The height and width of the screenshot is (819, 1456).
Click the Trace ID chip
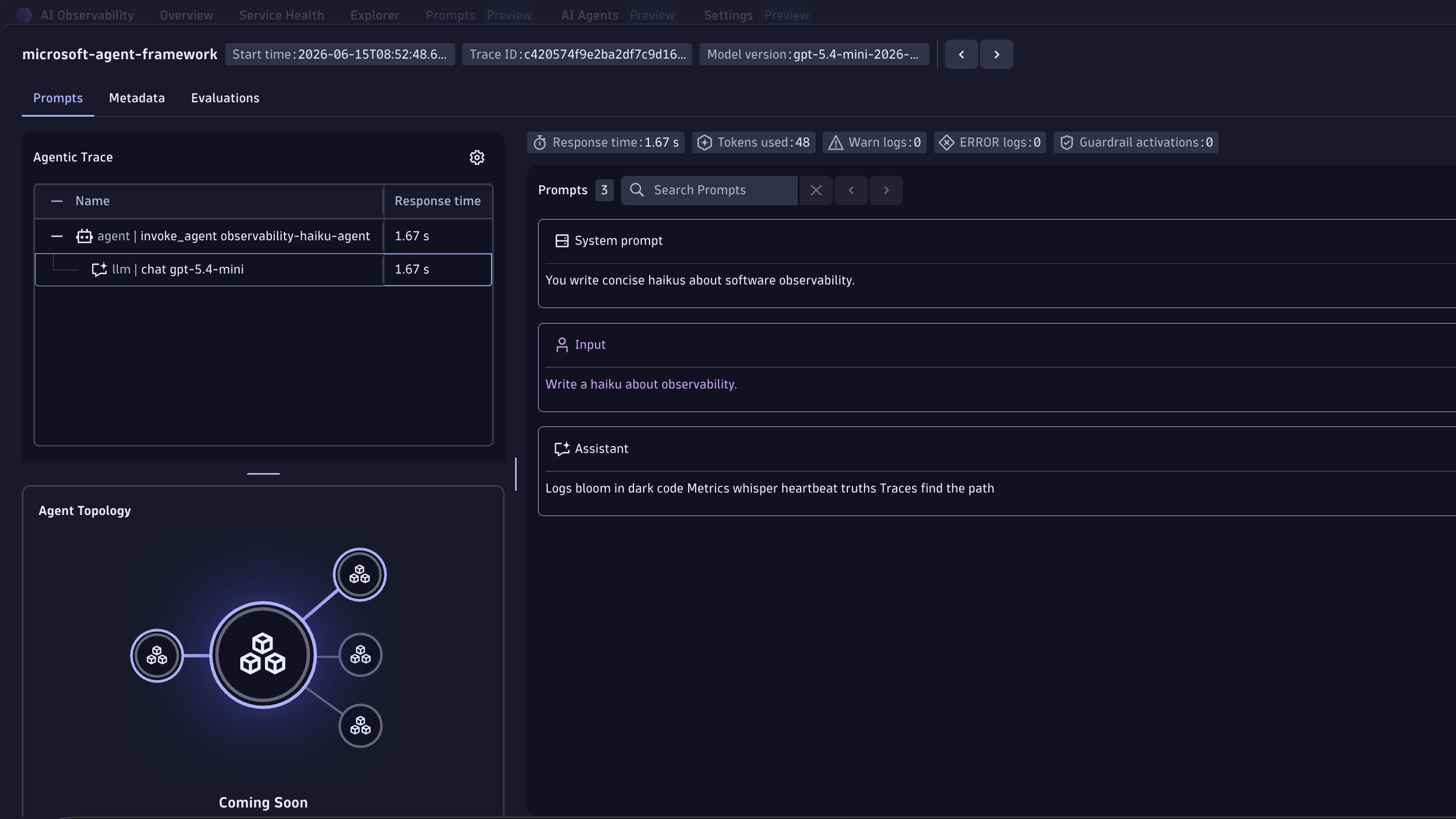[577, 55]
